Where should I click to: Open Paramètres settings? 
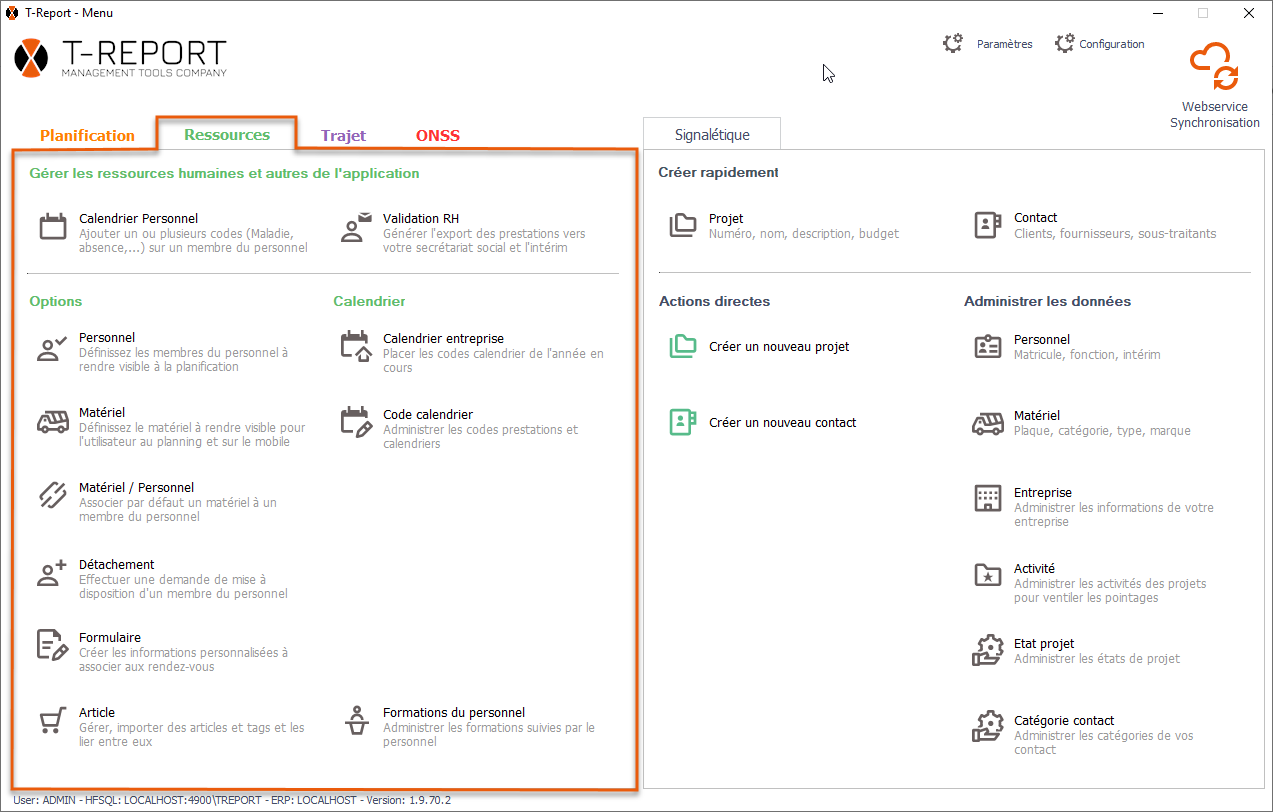point(988,44)
